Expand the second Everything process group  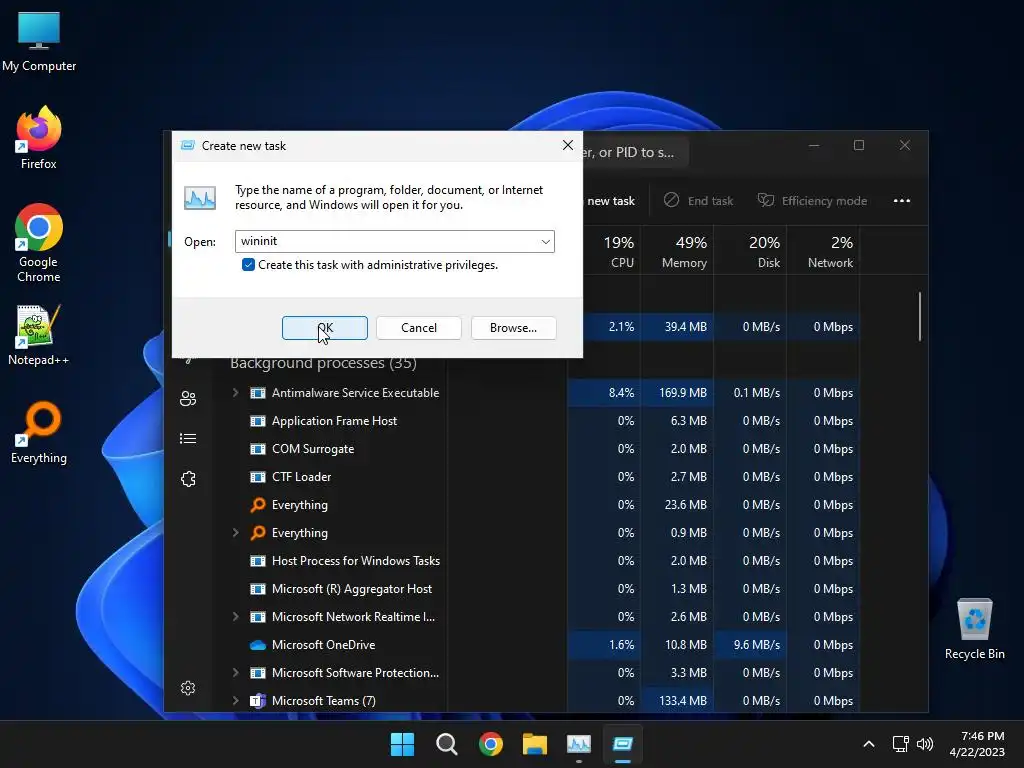tap(236, 533)
